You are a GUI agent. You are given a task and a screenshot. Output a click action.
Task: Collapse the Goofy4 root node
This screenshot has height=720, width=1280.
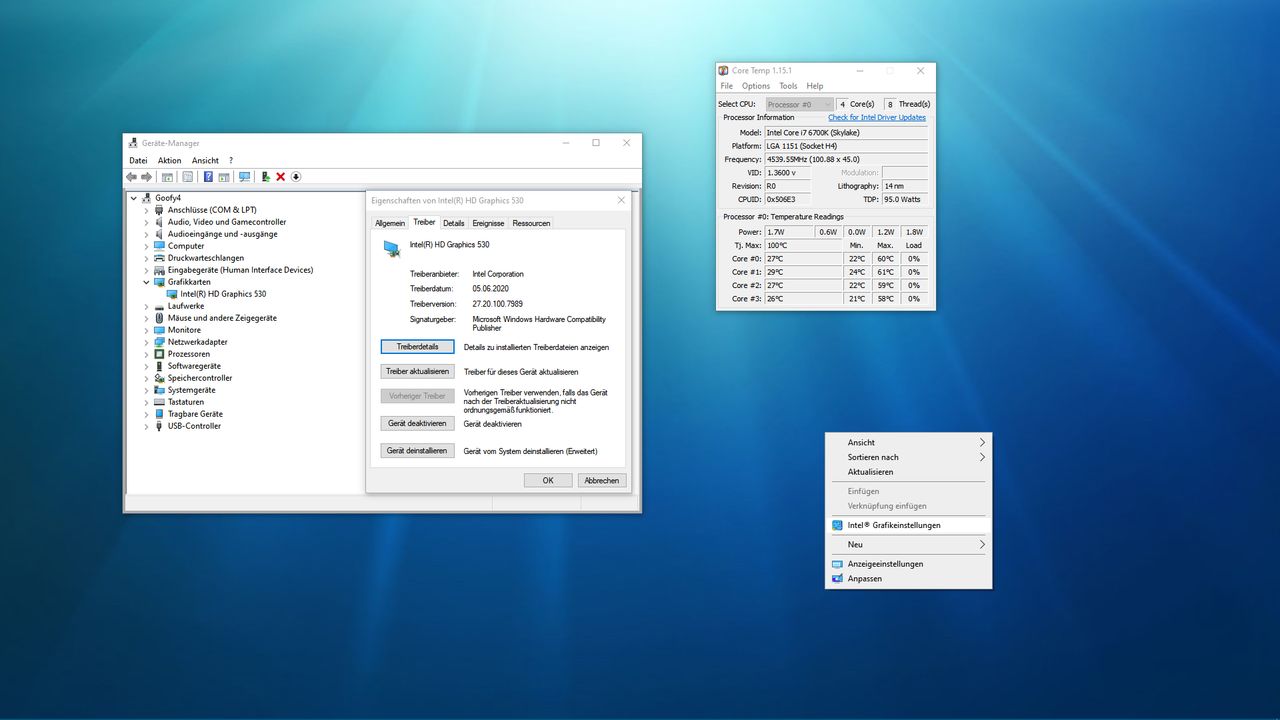point(134,198)
